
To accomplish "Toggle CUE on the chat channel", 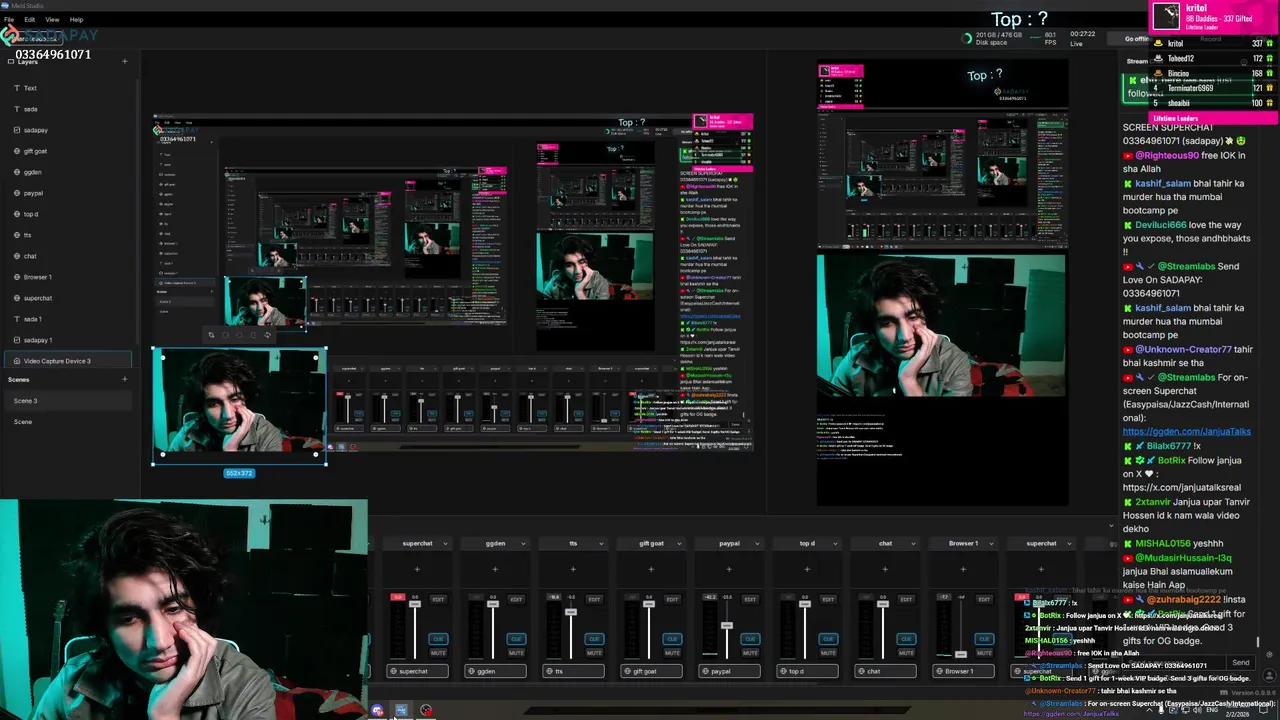I will [x=906, y=639].
